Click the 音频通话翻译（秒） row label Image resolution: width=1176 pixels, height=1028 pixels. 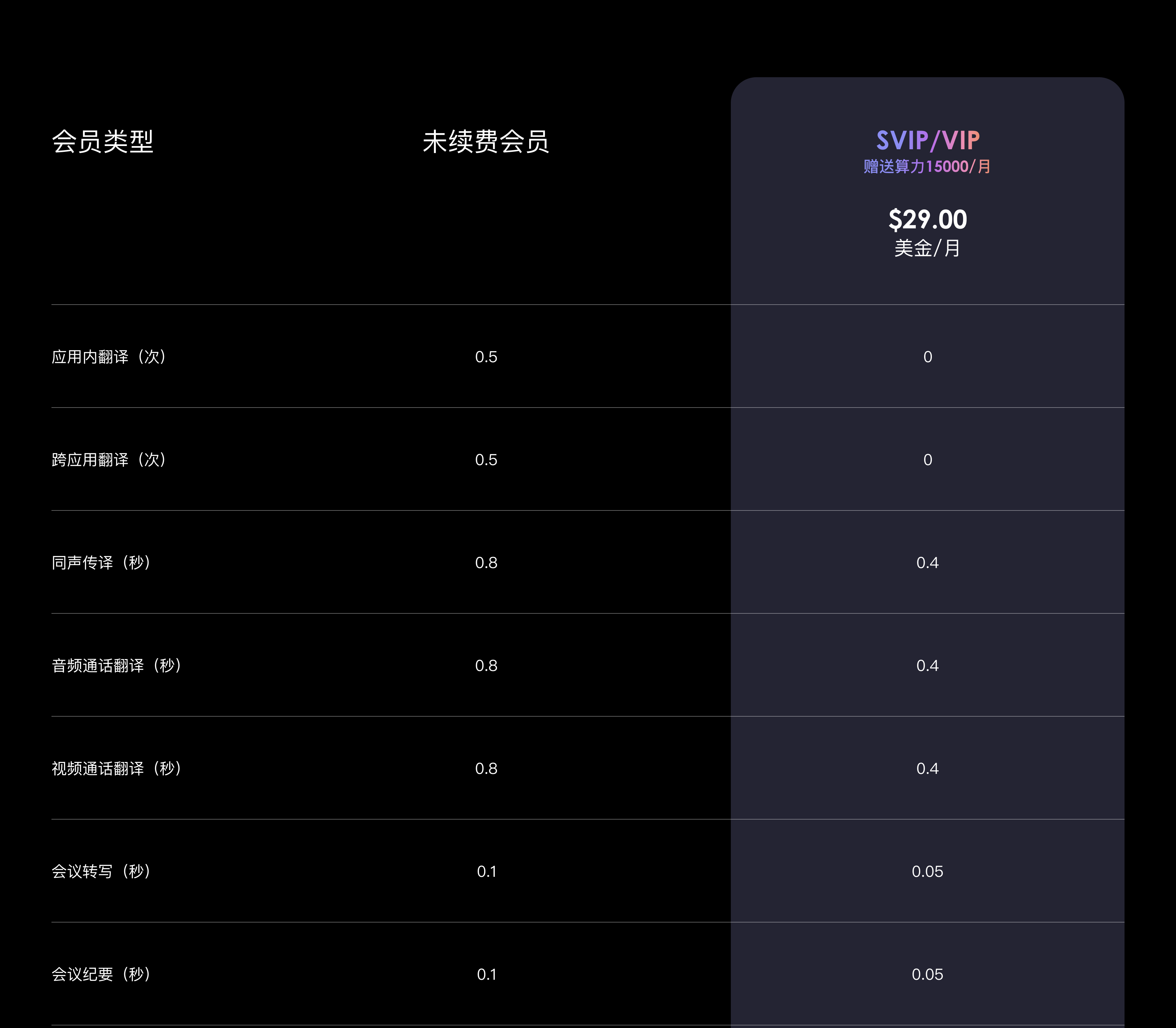tap(117, 665)
